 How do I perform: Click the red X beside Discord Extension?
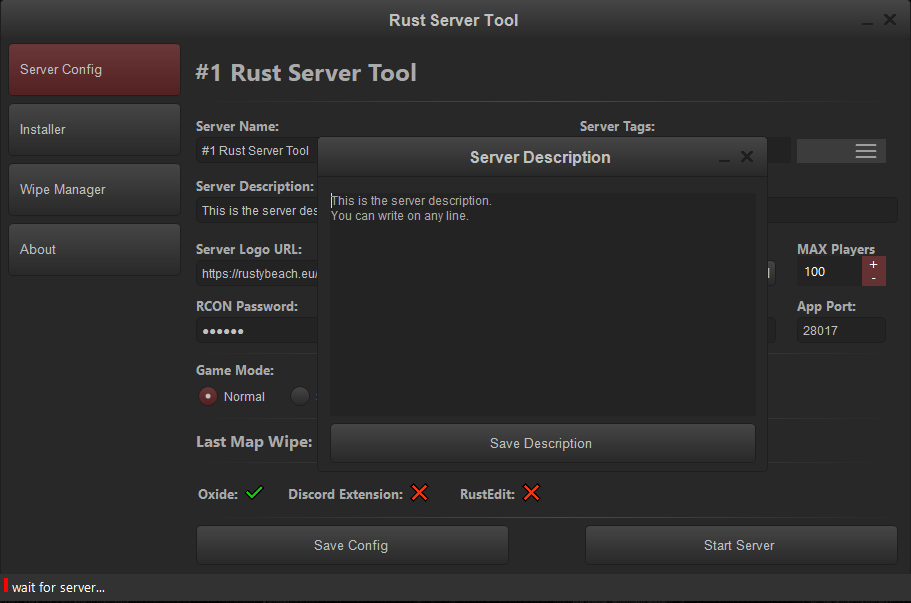[419, 493]
